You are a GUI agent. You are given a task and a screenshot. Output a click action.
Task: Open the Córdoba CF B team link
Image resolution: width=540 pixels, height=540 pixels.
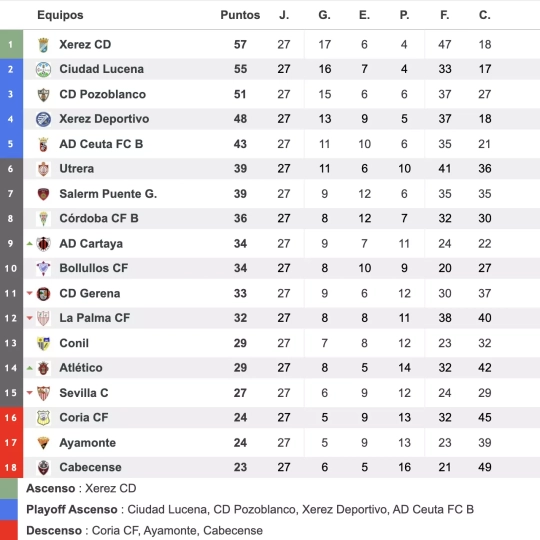click(99, 218)
